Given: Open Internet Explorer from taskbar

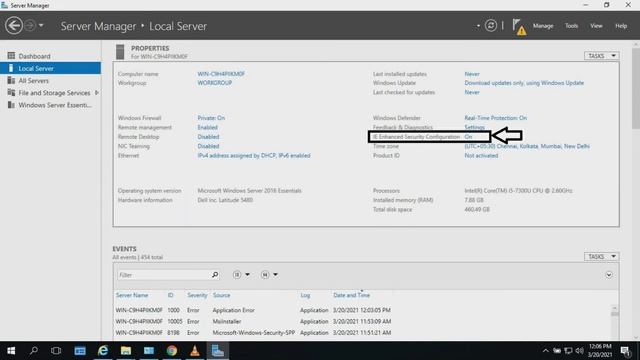Looking at the screenshot, I should click(x=103, y=351).
